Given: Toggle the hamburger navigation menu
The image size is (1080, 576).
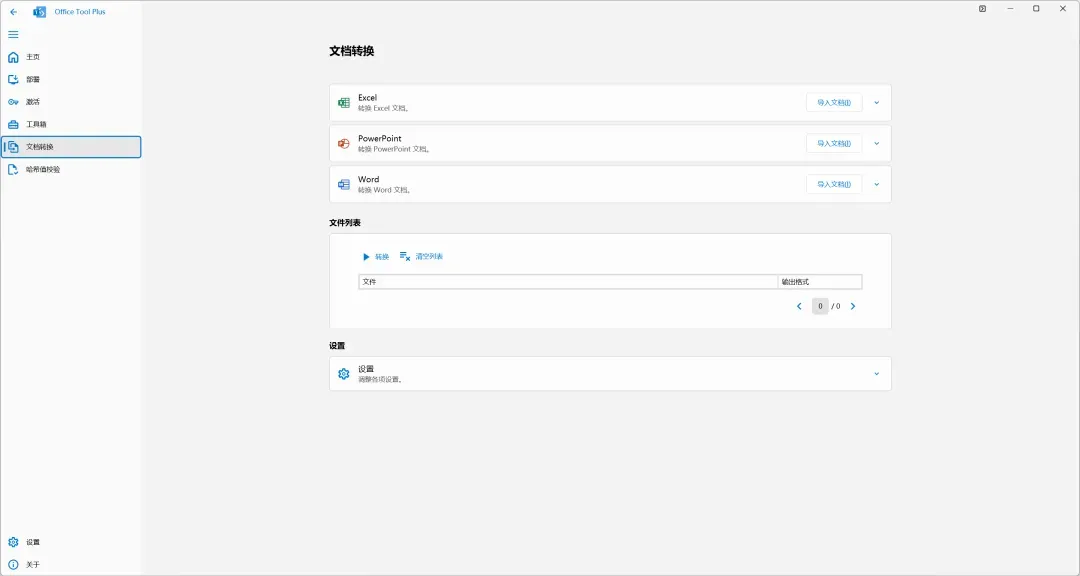Looking at the screenshot, I should click(x=13, y=34).
